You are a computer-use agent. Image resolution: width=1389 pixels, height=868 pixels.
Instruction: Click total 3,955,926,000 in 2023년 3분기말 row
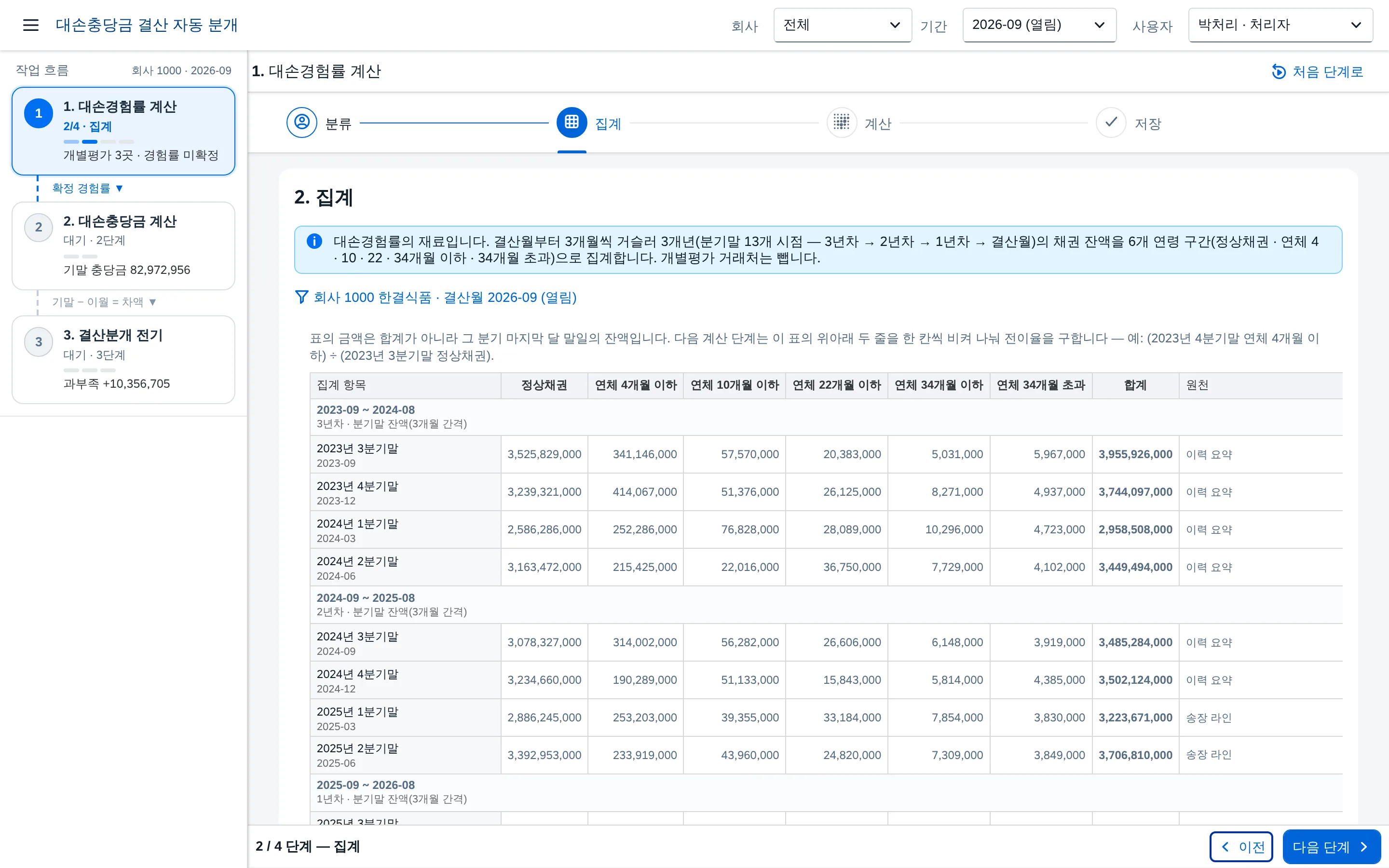pyautogui.click(x=1135, y=455)
